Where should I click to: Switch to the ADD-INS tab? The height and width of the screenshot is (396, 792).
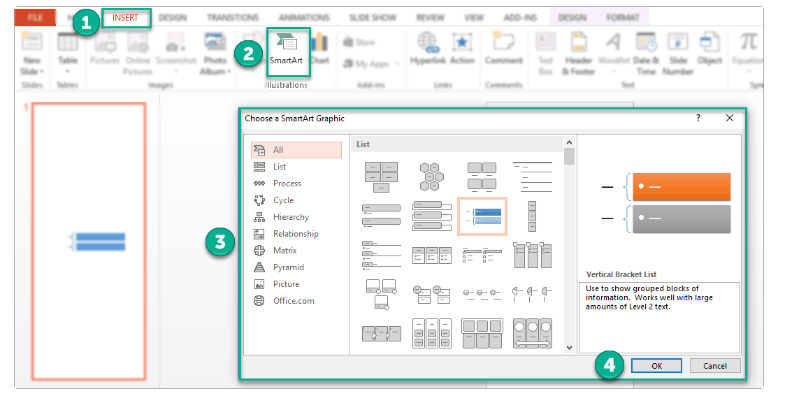coord(520,18)
